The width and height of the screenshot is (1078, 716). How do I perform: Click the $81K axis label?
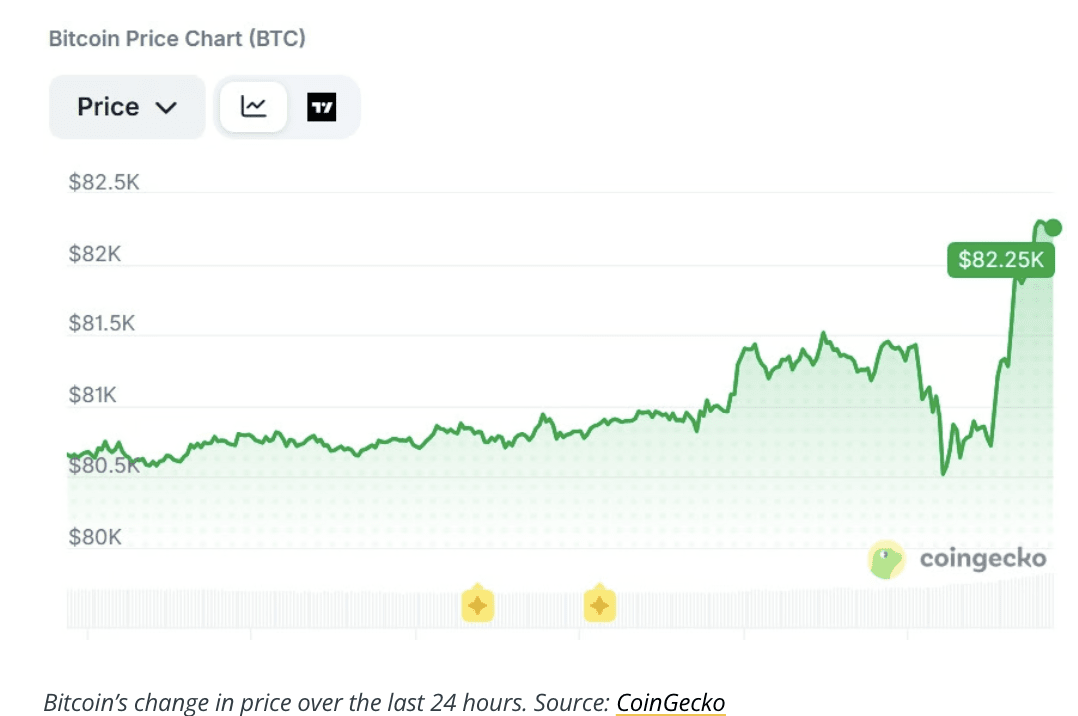(93, 395)
